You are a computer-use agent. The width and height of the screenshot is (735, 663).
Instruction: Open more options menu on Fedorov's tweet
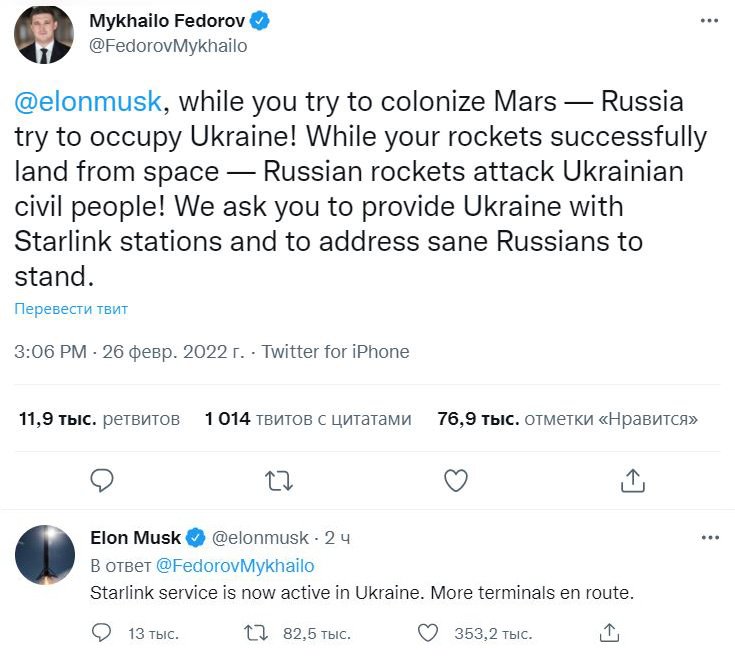tap(710, 22)
